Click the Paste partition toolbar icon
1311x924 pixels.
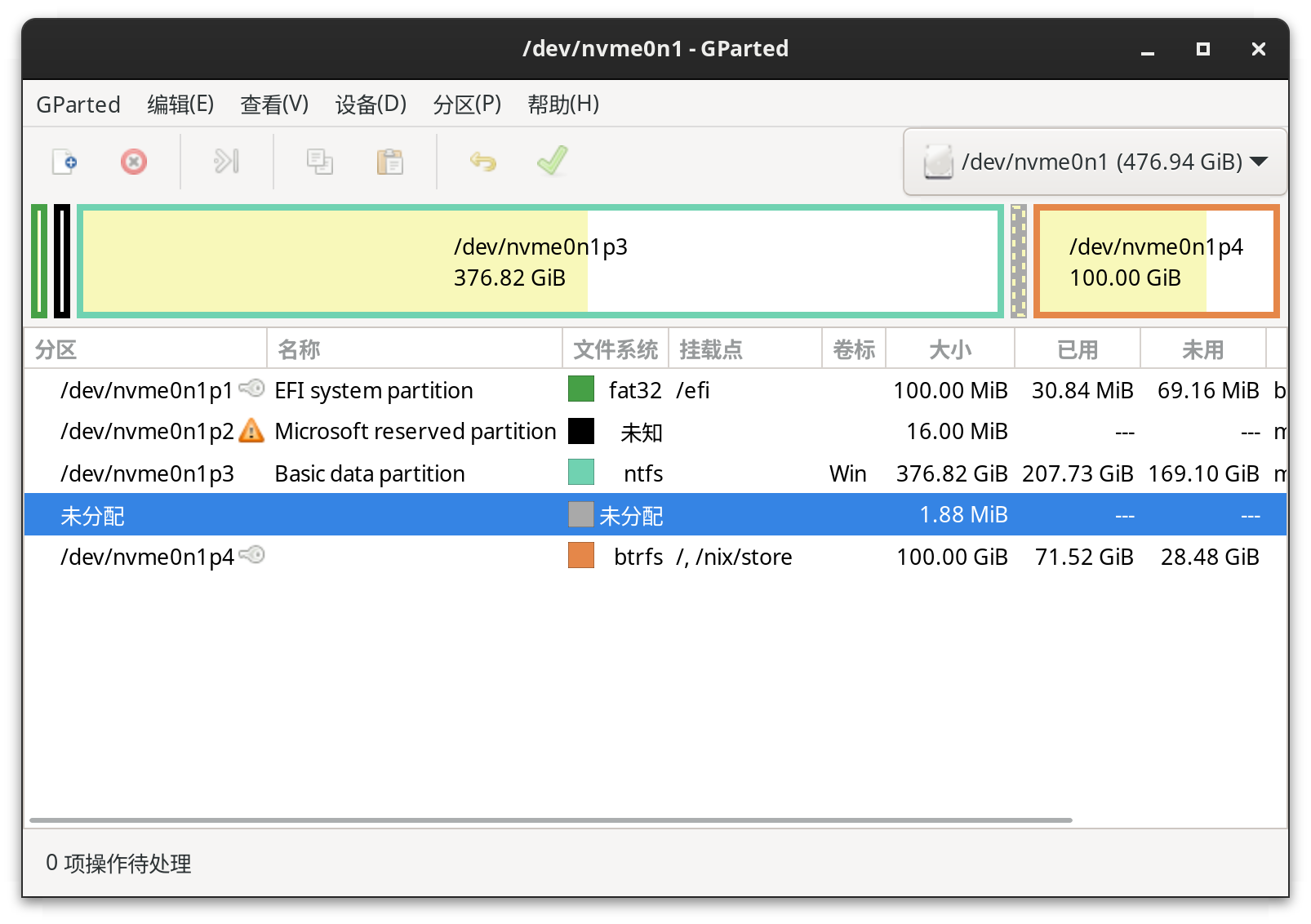[x=389, y=162]
